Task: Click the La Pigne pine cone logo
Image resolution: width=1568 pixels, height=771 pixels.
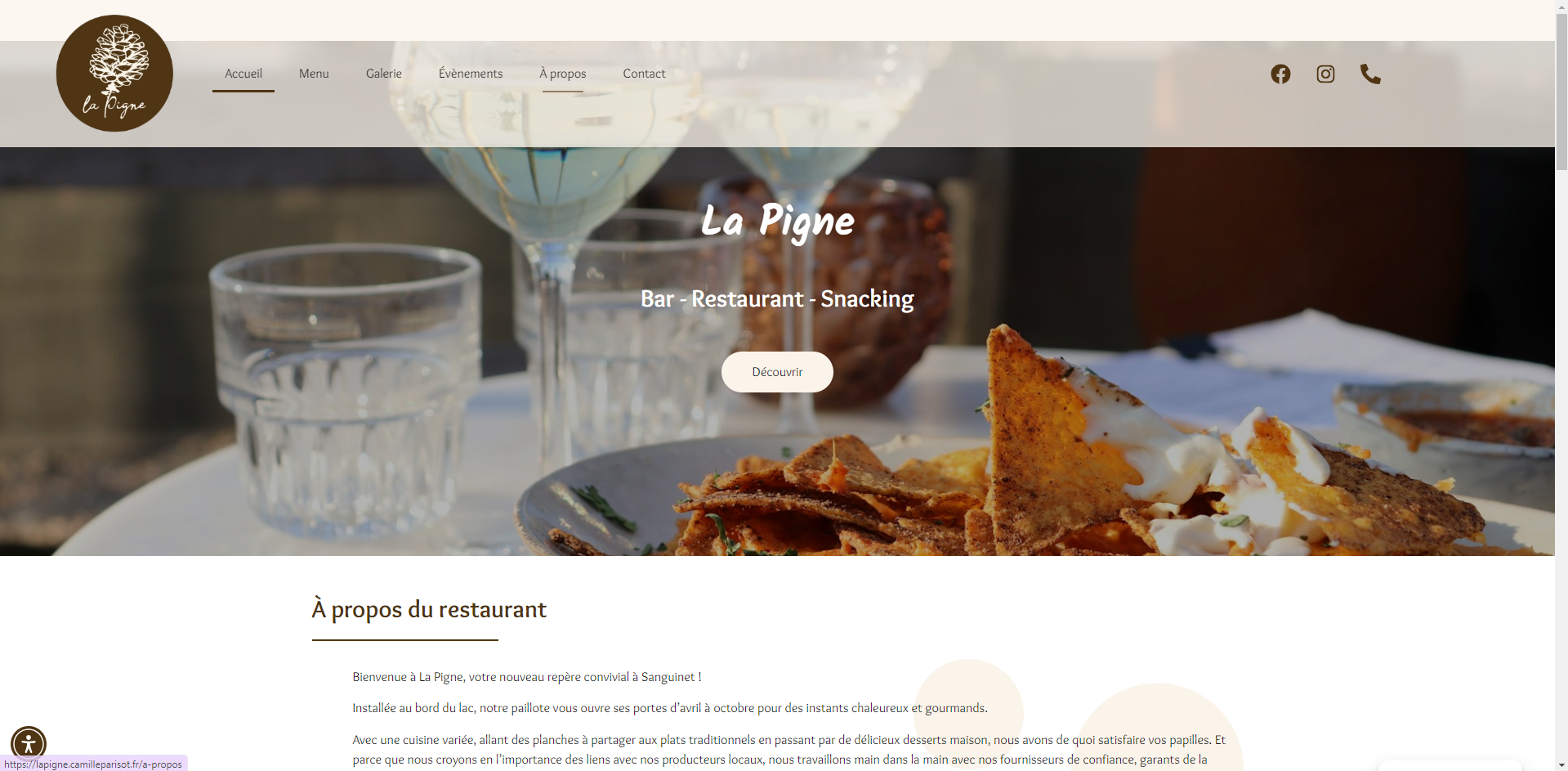Action: pyautogui.click(x=114, y=73)
